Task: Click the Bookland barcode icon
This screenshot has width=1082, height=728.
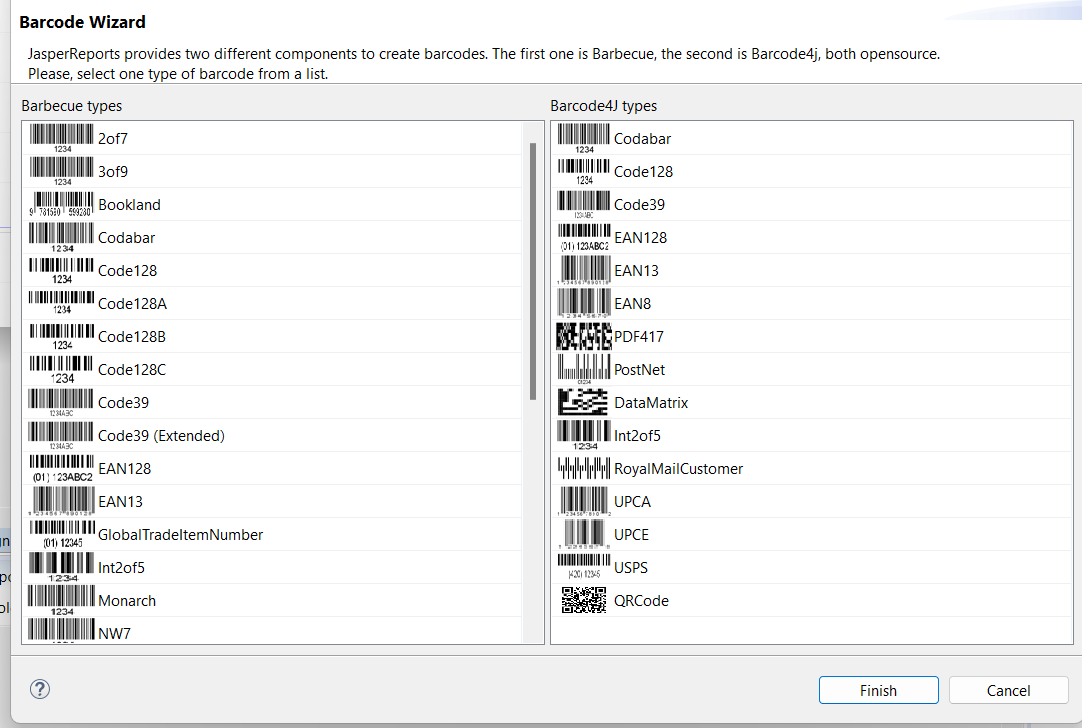Action: pyautogui.click(x=61, y=204)
